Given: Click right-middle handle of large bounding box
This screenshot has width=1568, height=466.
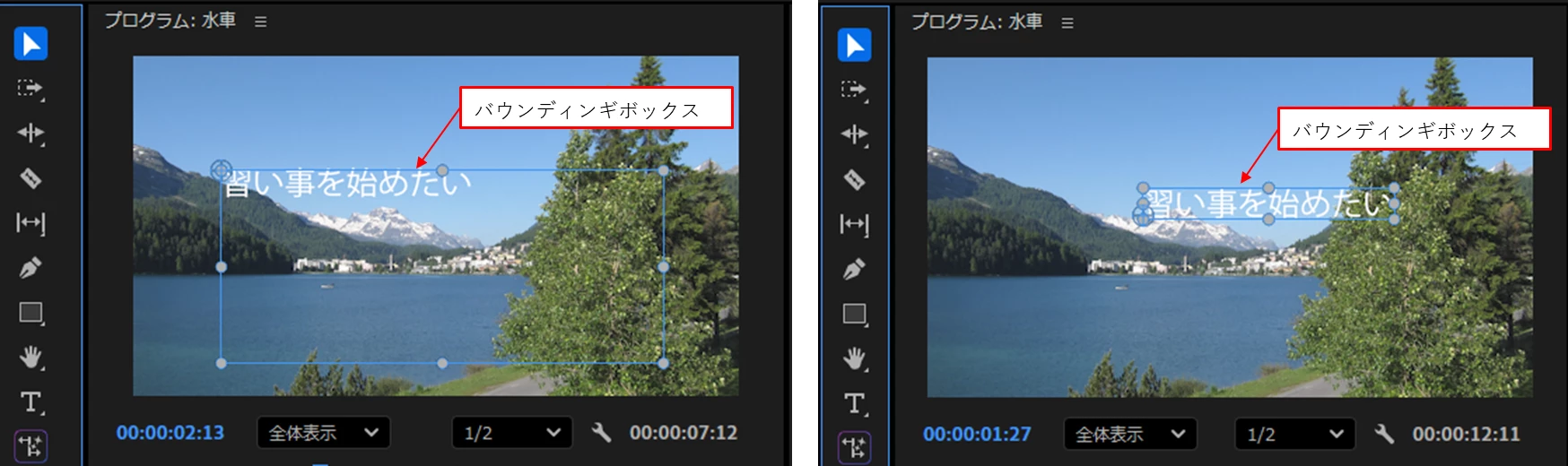Looking at the screenshot, I should coord(663,266).
